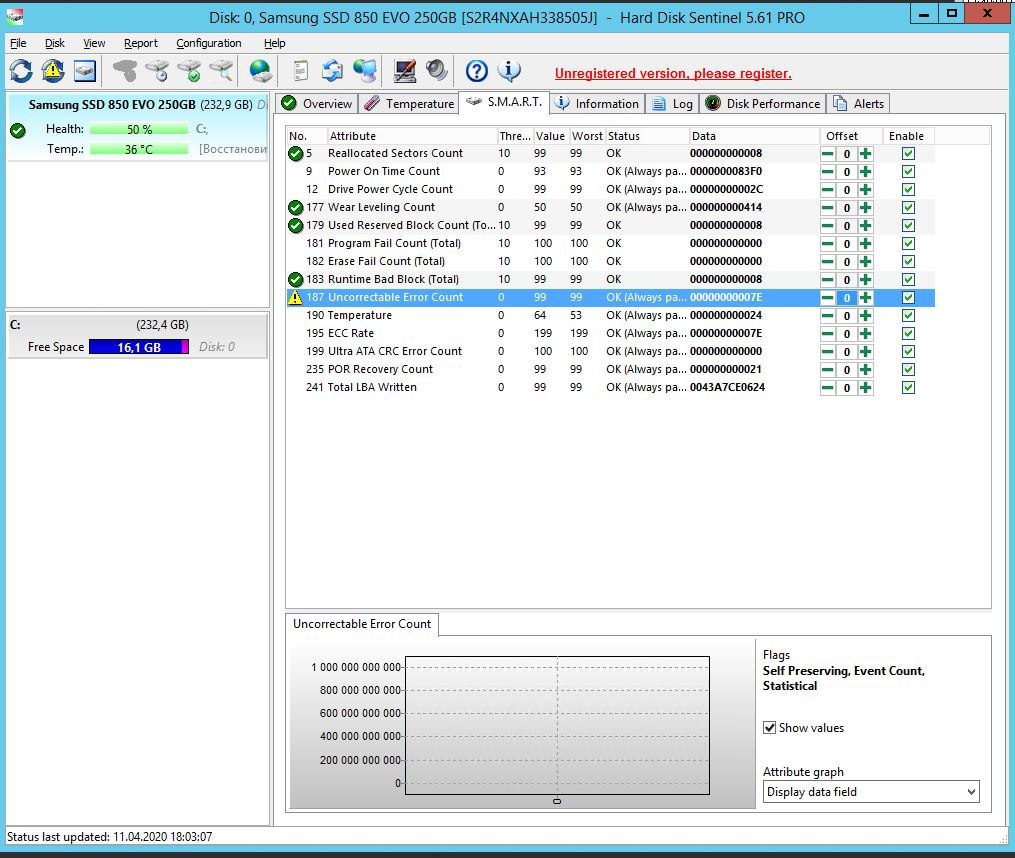Image resolution: width=1015 pixels, height=858 pixels.
Task: Sort by the Status column header
Action: (x=647, y=136)
